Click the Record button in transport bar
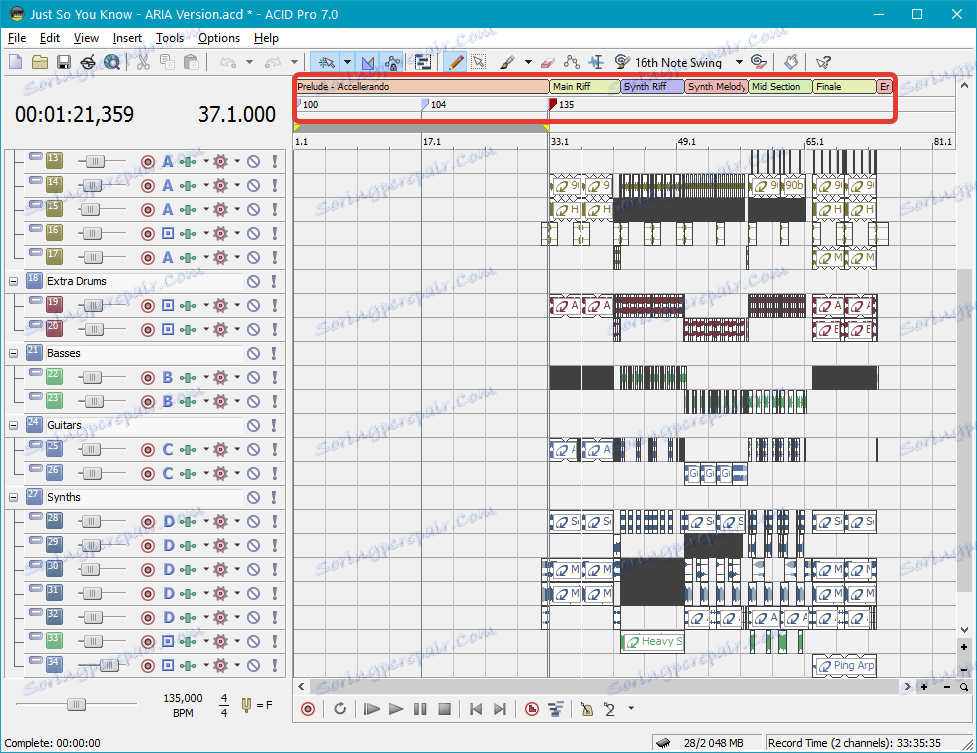This screenshot has width=977, height=753. [308, 709]
